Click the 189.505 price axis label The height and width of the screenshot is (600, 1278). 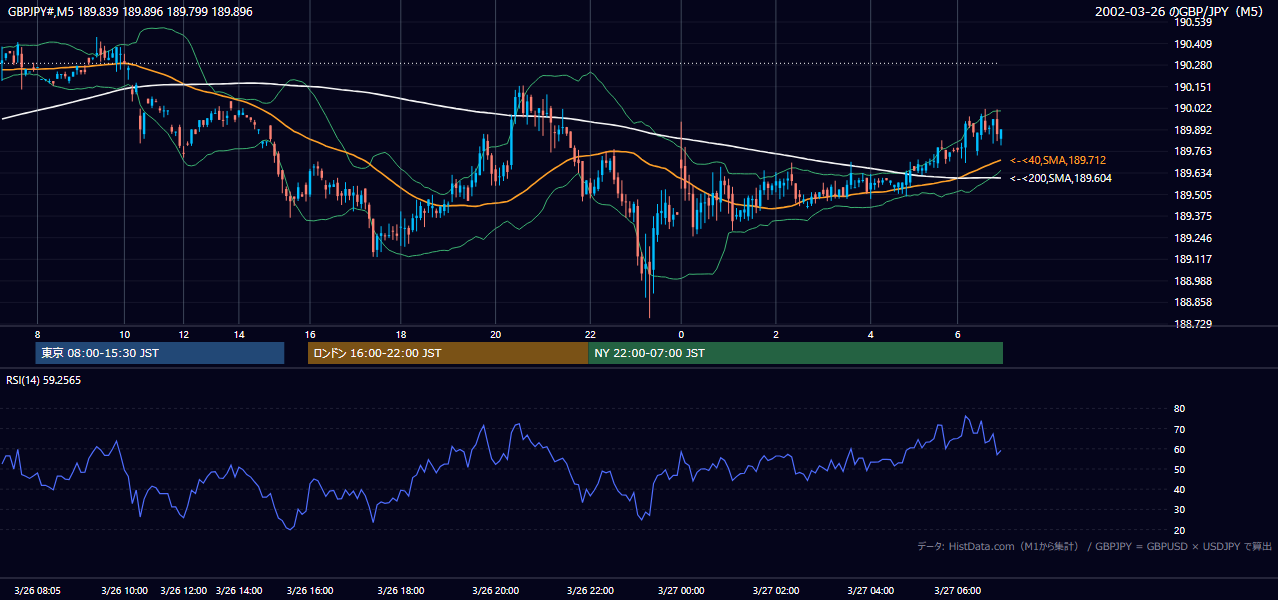point(1194,195)
